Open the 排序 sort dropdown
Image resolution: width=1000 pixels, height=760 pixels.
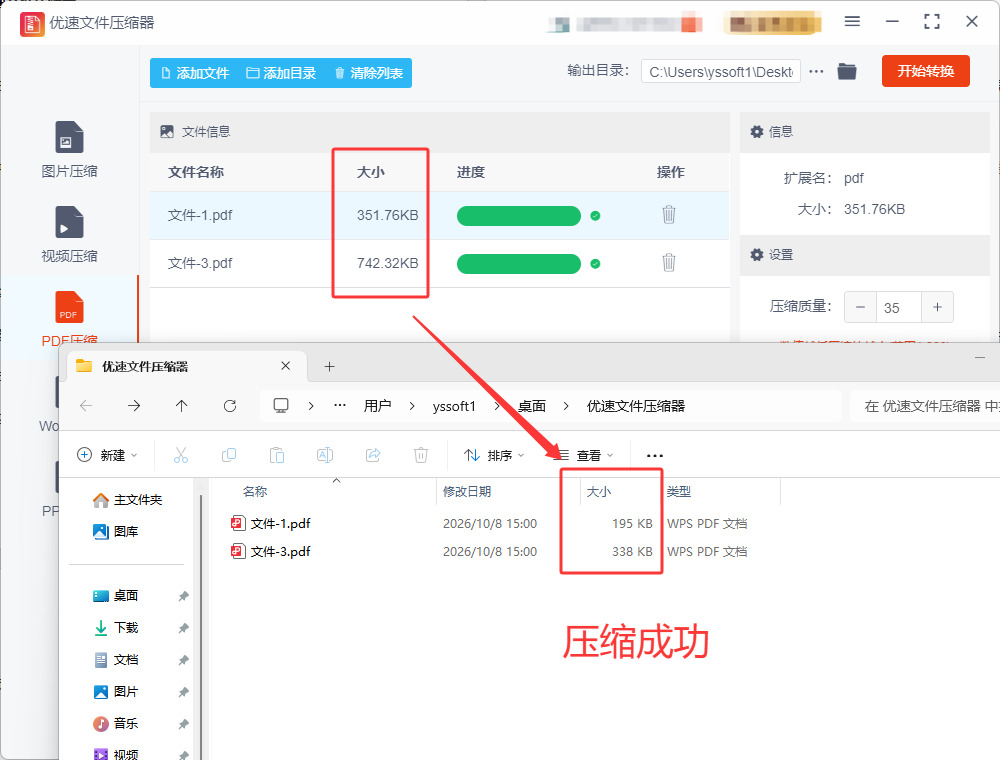click(x=494, y=455)
